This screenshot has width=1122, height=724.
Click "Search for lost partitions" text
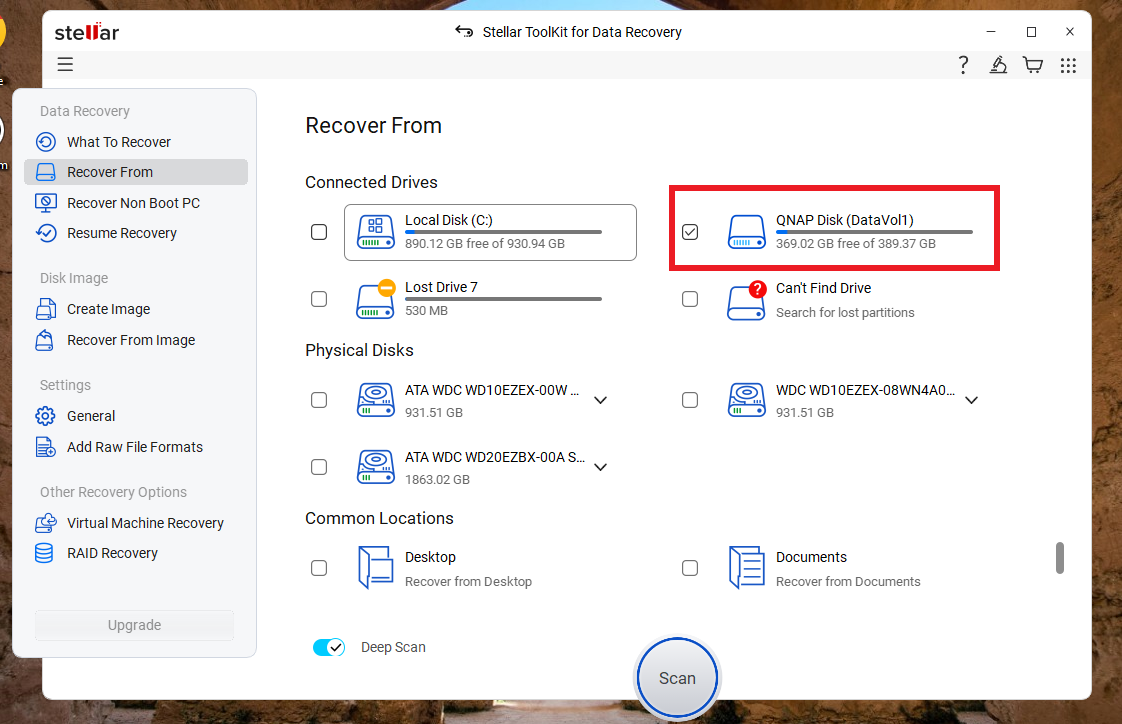[x=845, y=313]
